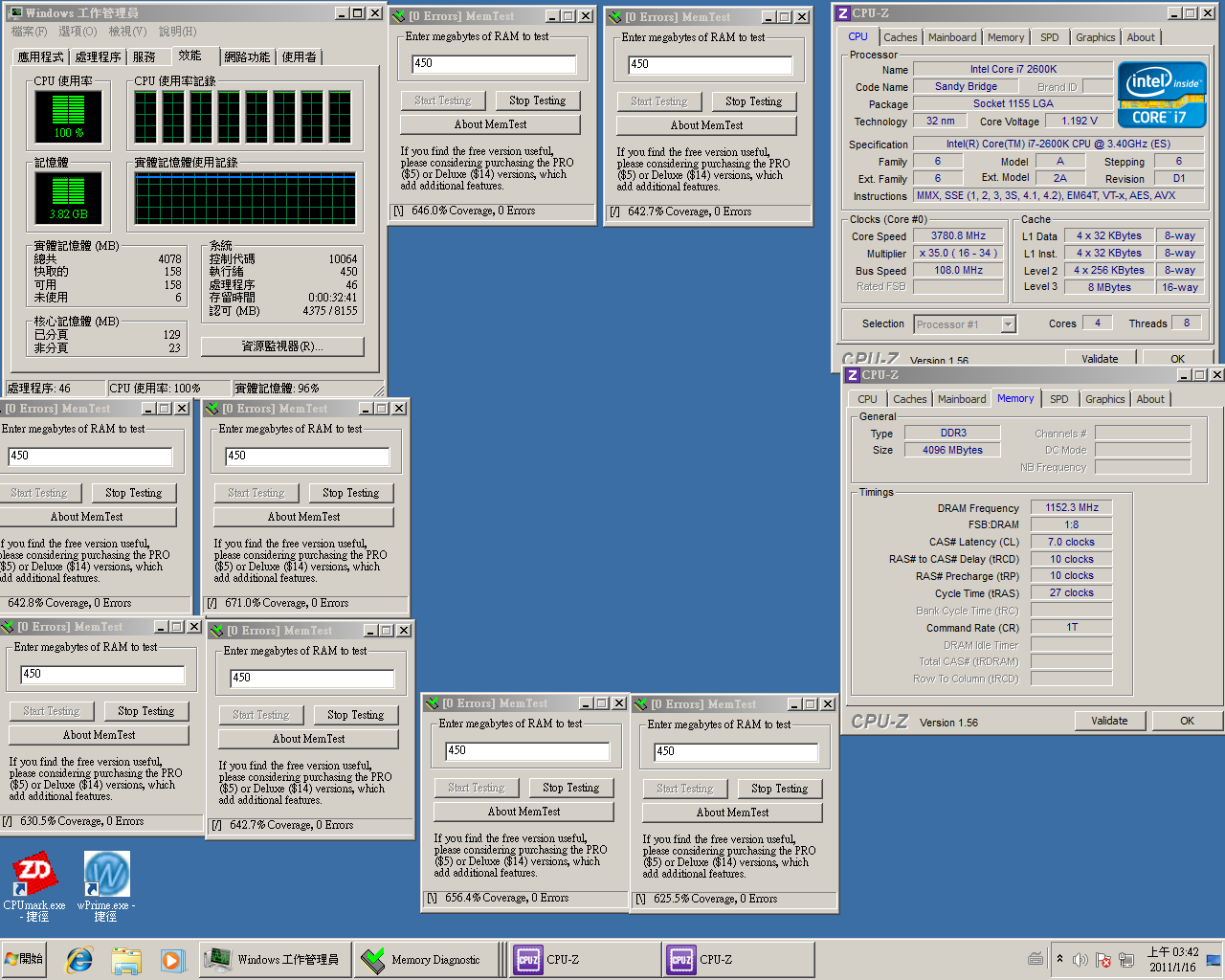Open Mainboard tab in upper CPU-Z window
The width and height of the screenshot is (1225, 980).
point(953,37)
